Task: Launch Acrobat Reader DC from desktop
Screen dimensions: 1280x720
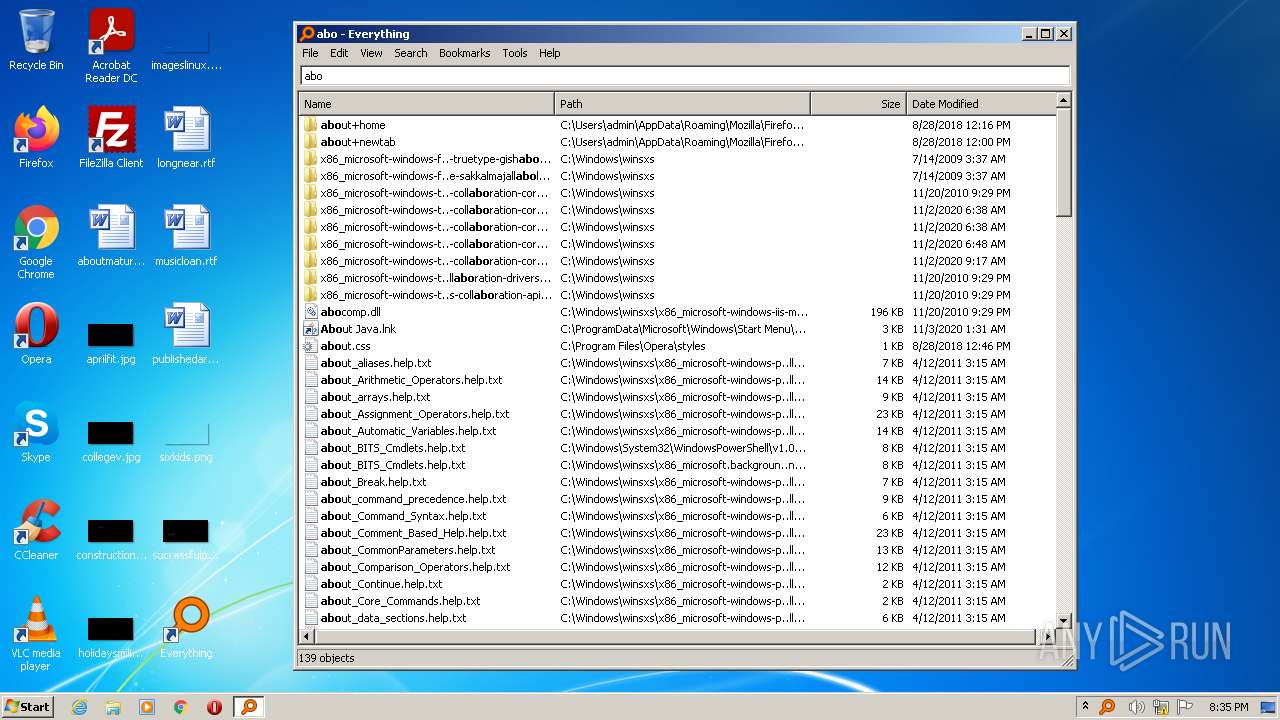Action: click(111, 46)
